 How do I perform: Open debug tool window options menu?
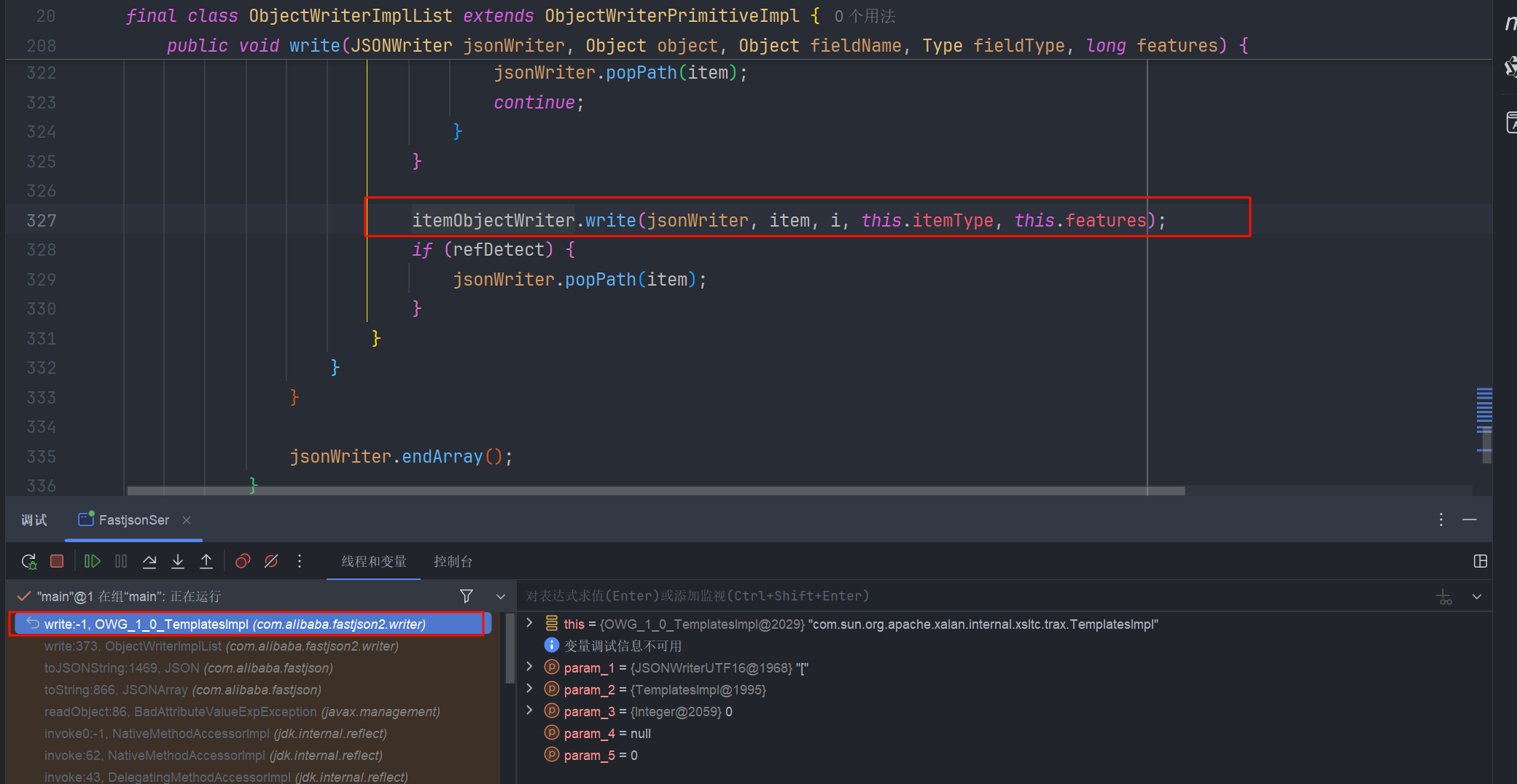tap(1441, 520)
